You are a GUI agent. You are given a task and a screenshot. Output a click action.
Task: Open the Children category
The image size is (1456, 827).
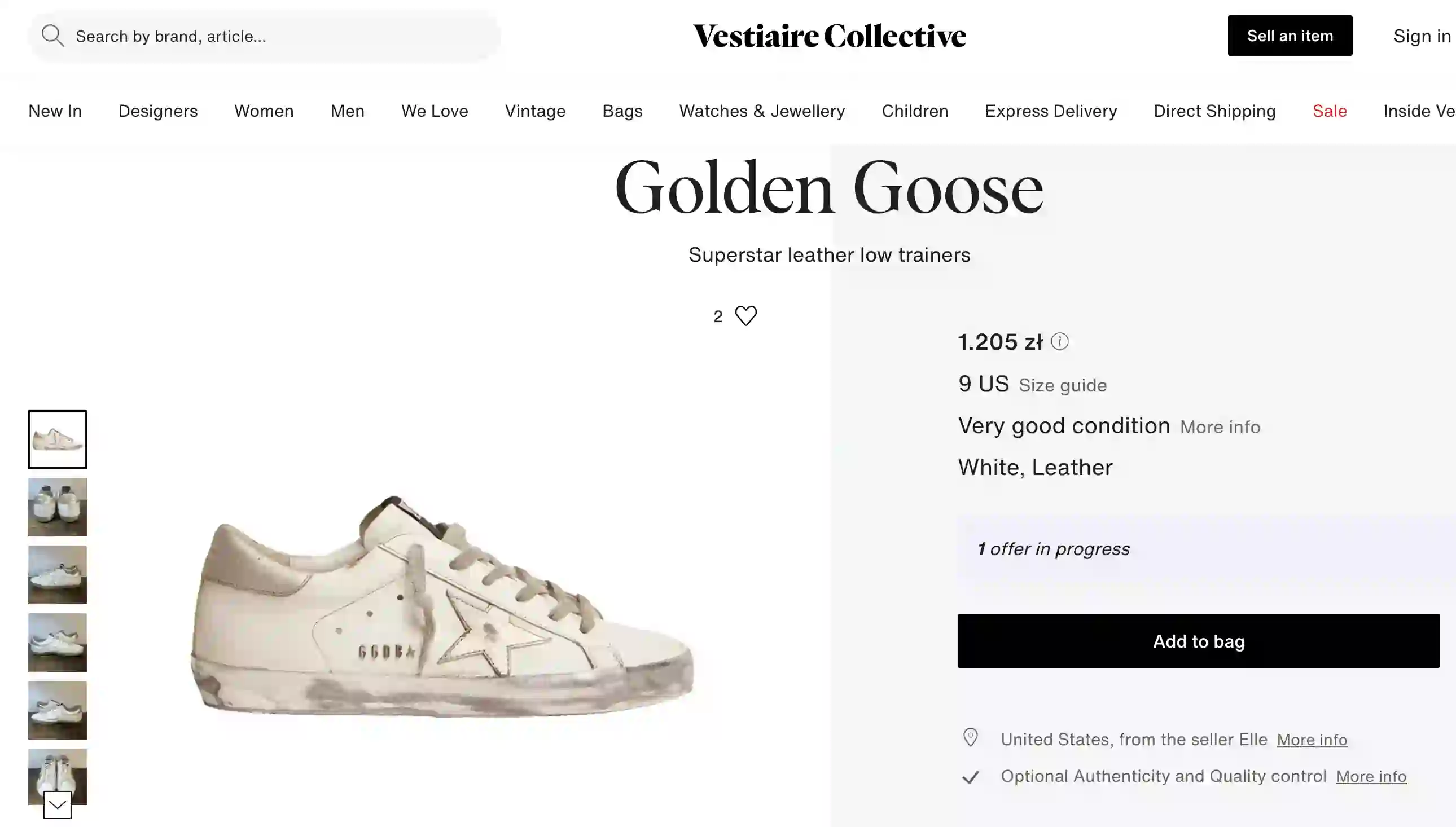point(915,111)
